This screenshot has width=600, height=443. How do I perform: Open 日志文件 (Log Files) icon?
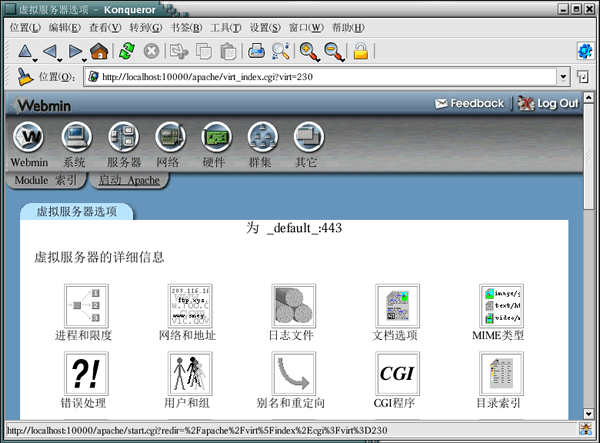click(x=293, y=306)
